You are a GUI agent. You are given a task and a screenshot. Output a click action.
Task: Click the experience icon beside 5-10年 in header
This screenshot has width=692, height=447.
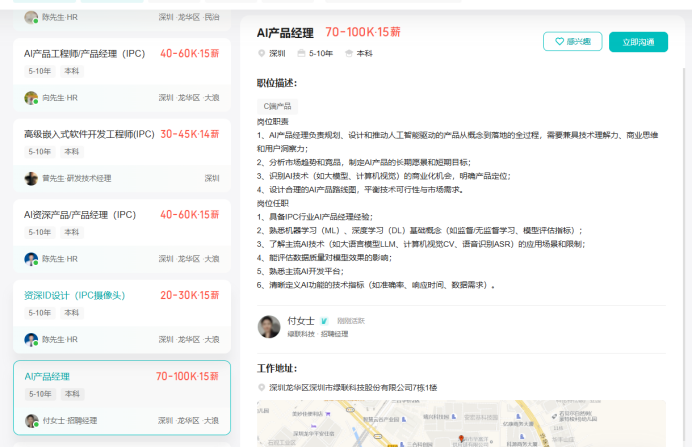[301, 53]
